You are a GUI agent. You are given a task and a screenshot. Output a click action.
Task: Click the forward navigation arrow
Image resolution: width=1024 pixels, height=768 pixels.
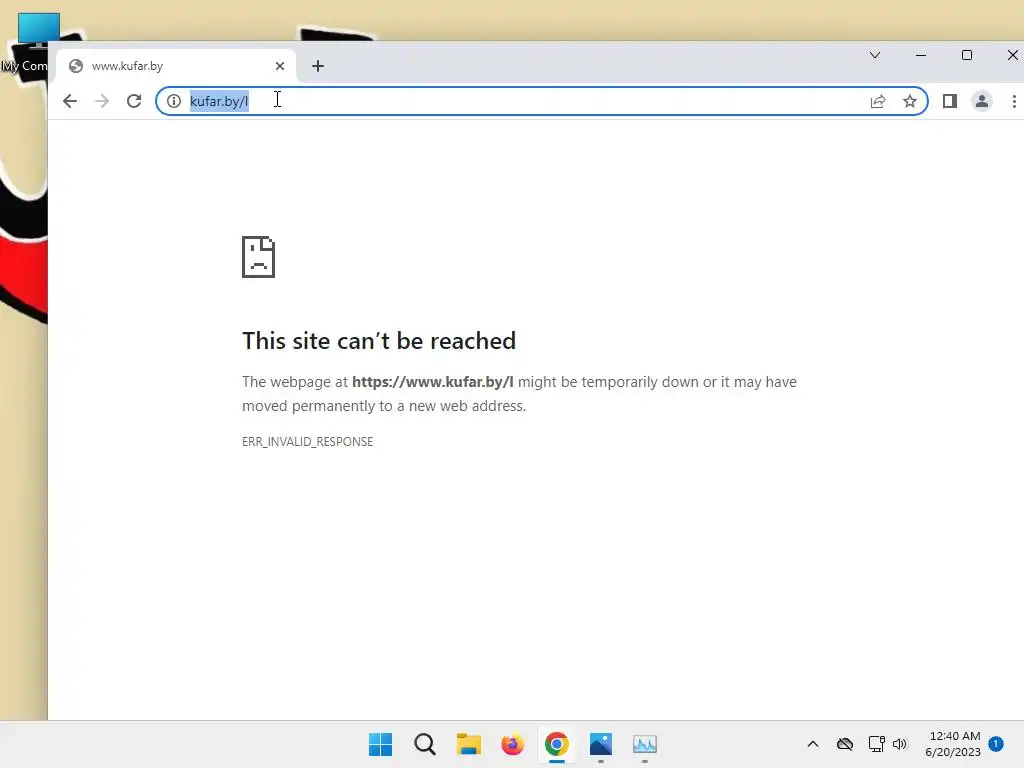[102, 101]
